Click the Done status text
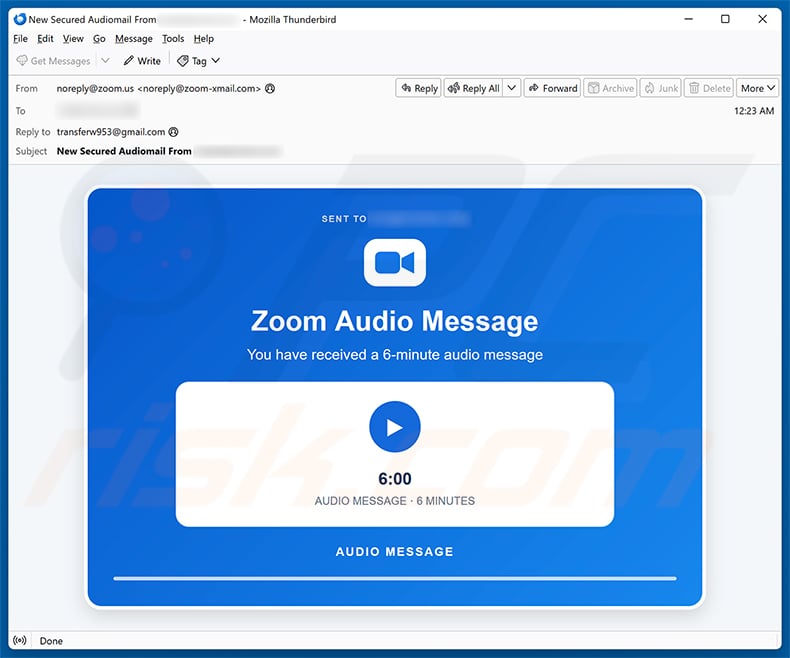The width and height of the screenshot is (790, 658). tap(51, 641)
